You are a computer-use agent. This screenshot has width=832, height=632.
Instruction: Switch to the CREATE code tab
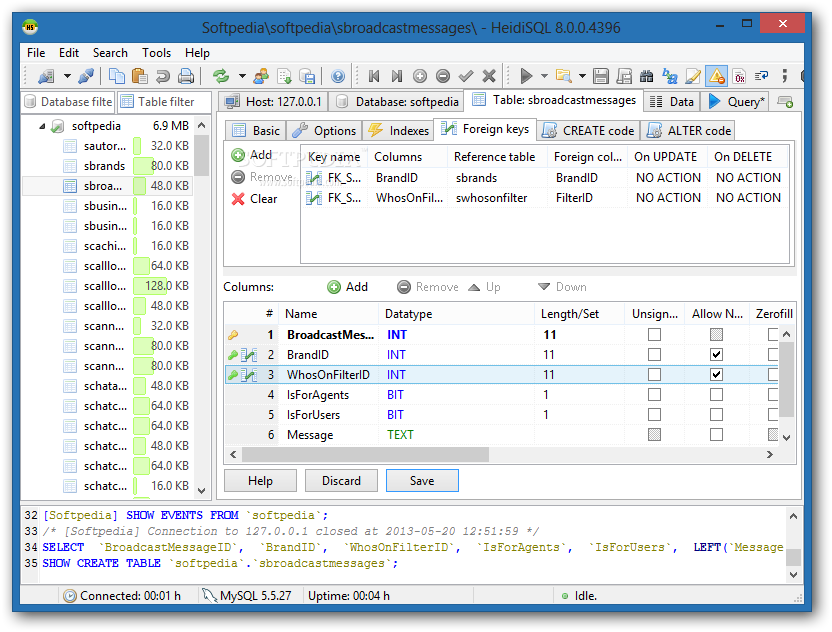pyautogui.click(x=588, y=131)
